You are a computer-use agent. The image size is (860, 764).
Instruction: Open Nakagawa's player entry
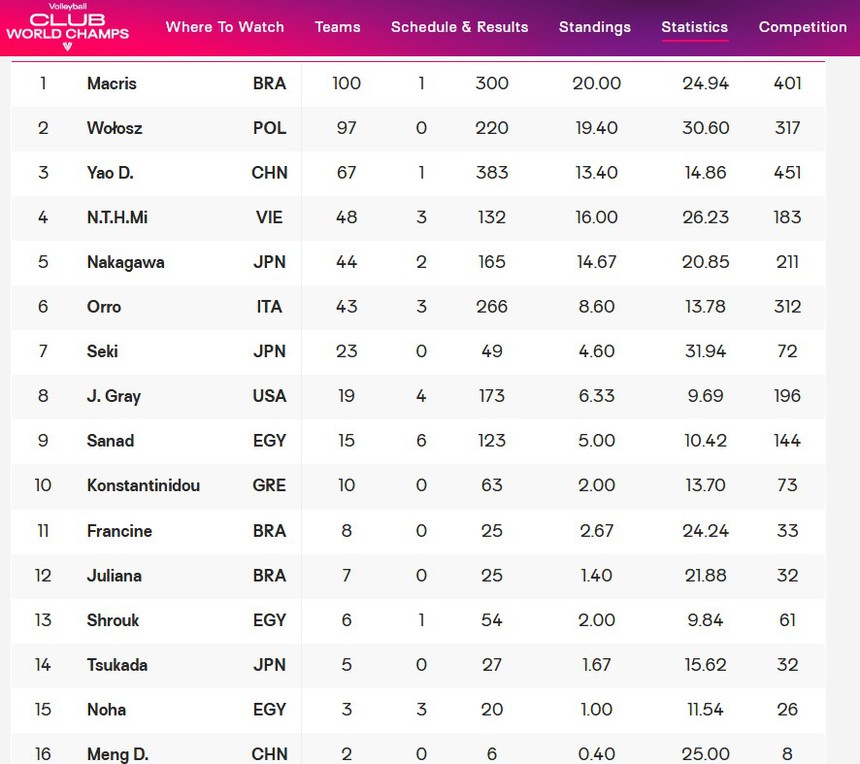coord(125,262)
